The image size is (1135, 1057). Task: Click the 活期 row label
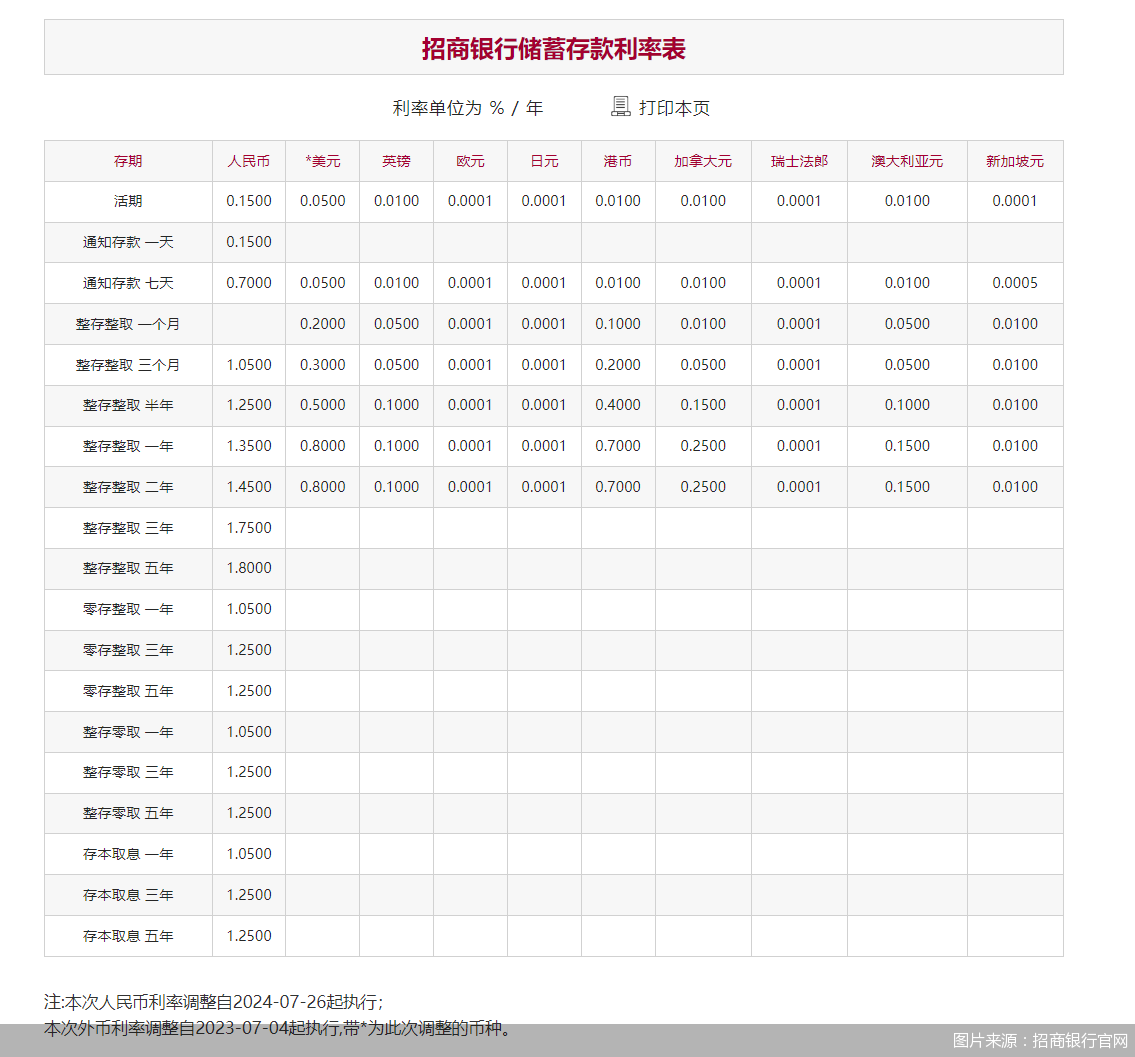(x=128, y=201)
